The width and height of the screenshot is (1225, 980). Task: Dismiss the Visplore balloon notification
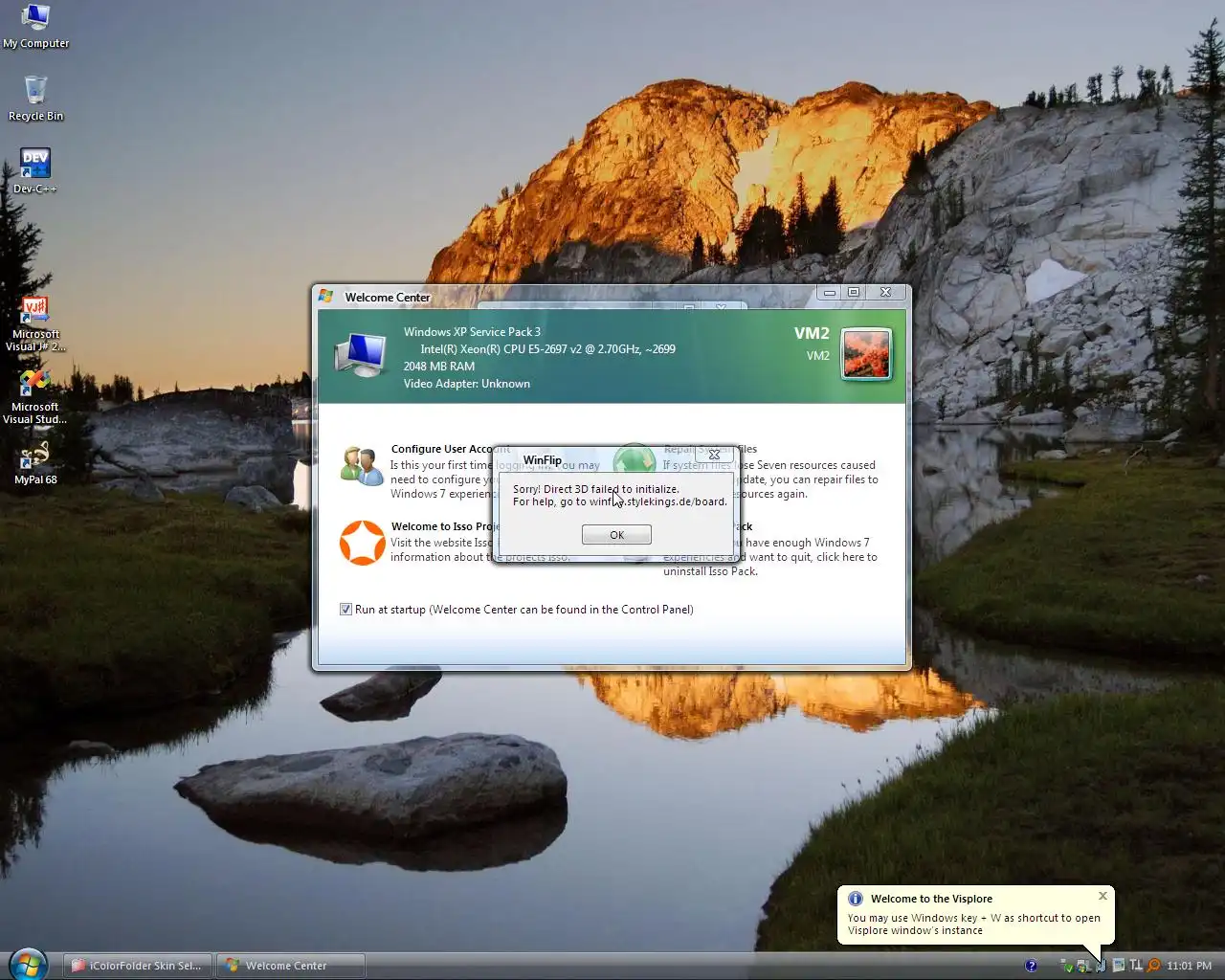[x=1102, y=896]
